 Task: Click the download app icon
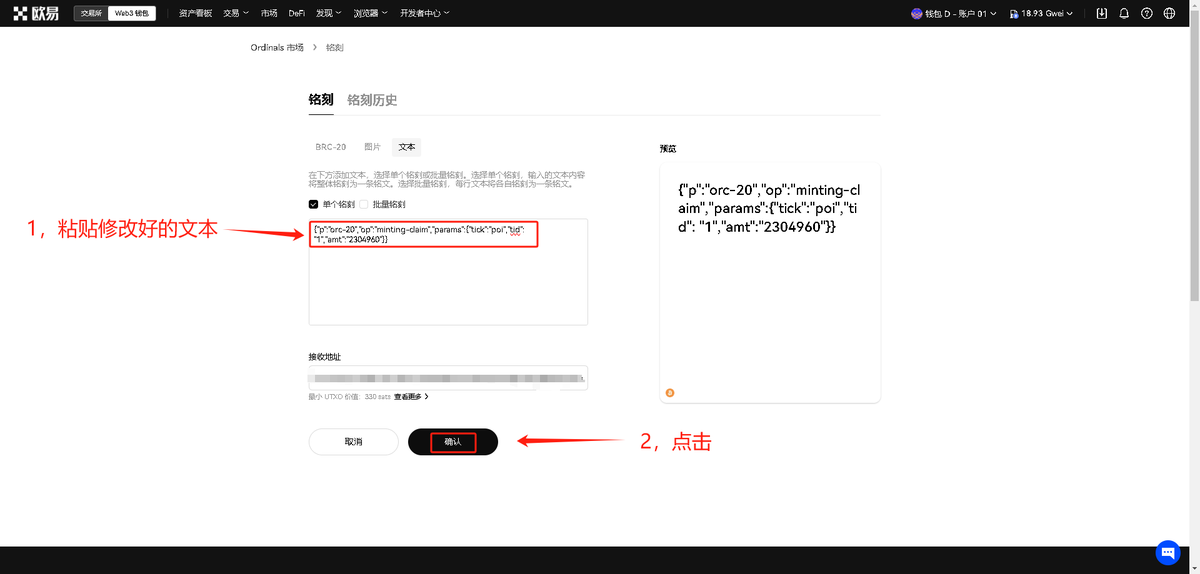[x=1102, y=13]
